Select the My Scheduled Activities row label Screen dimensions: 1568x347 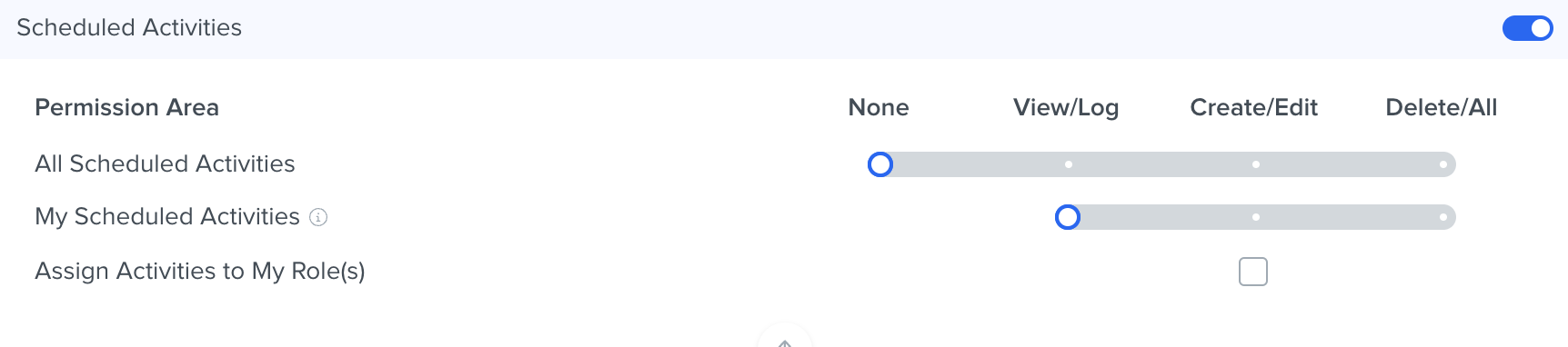(x=167, y=216)
